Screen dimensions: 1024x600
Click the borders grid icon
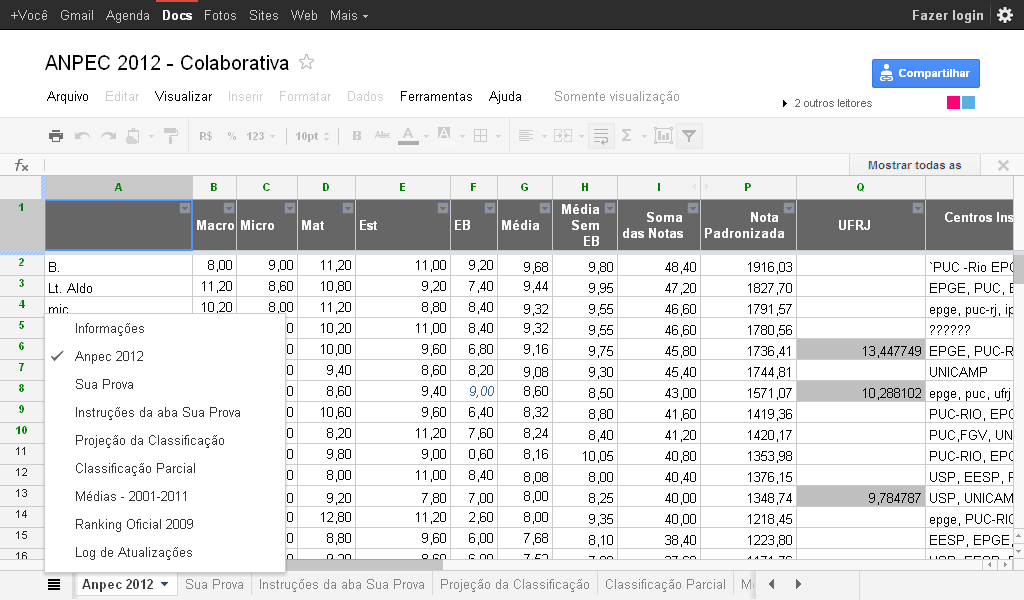pos(481,136)
